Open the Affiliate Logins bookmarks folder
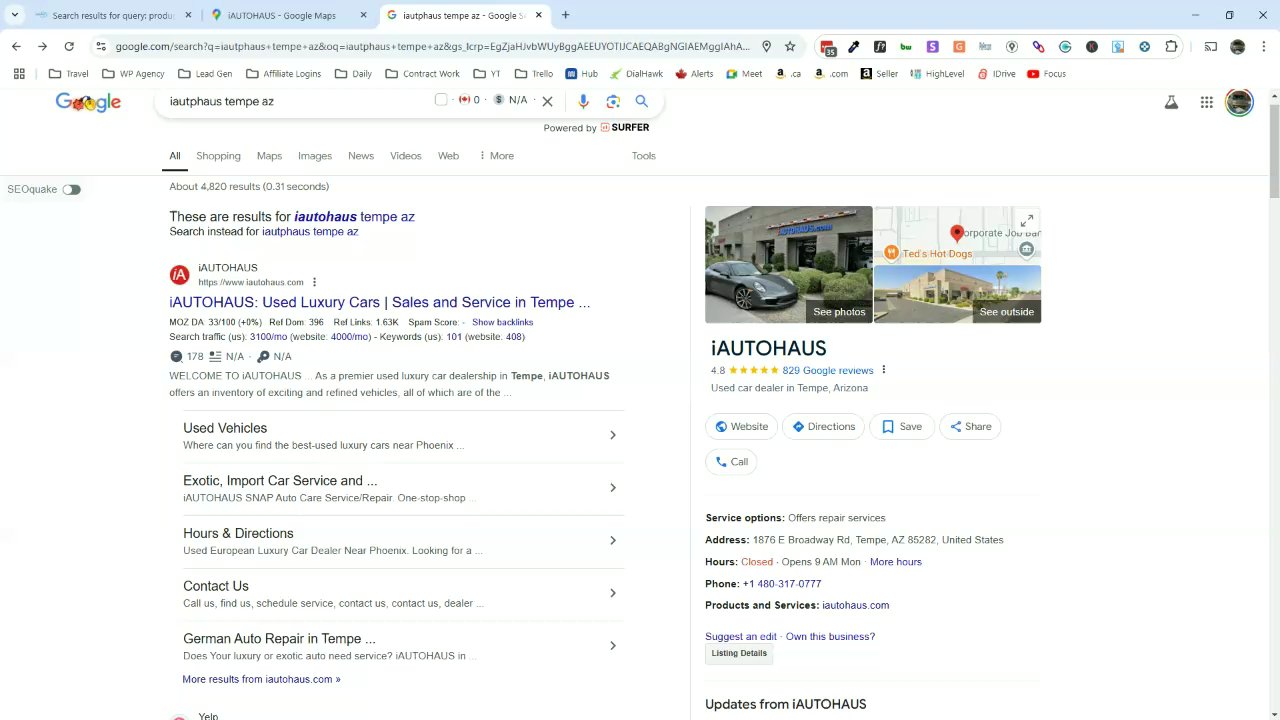Viewport: 1280px width, 720px height. [x=283, y=74]
